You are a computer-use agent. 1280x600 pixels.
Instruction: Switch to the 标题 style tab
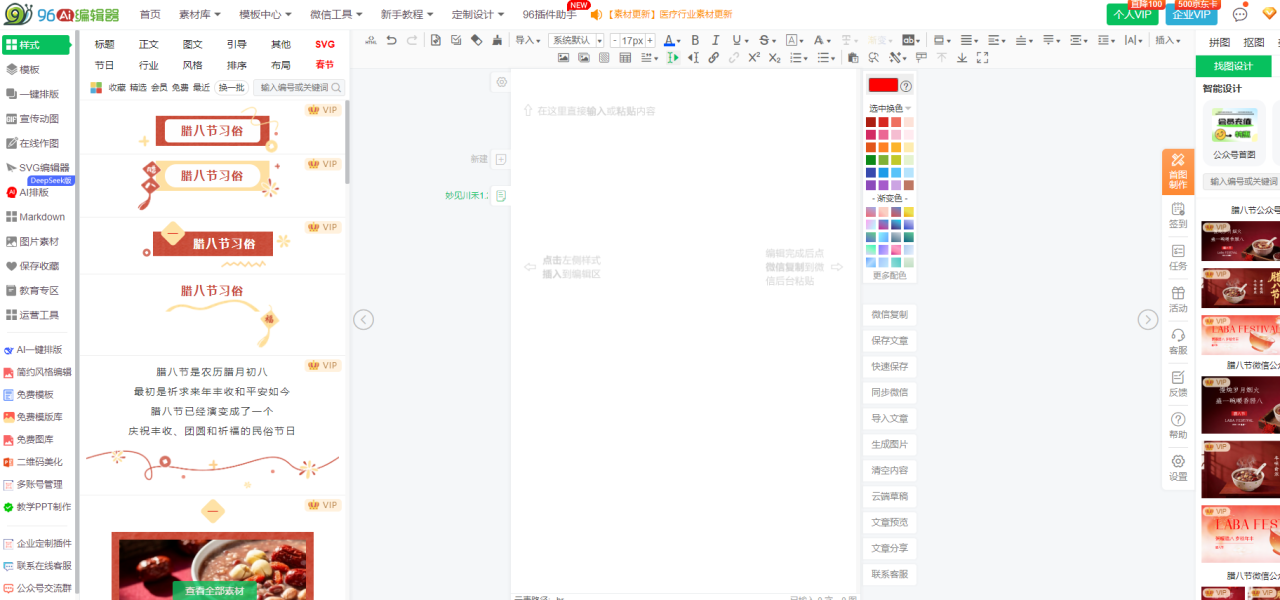click(104, 44)
